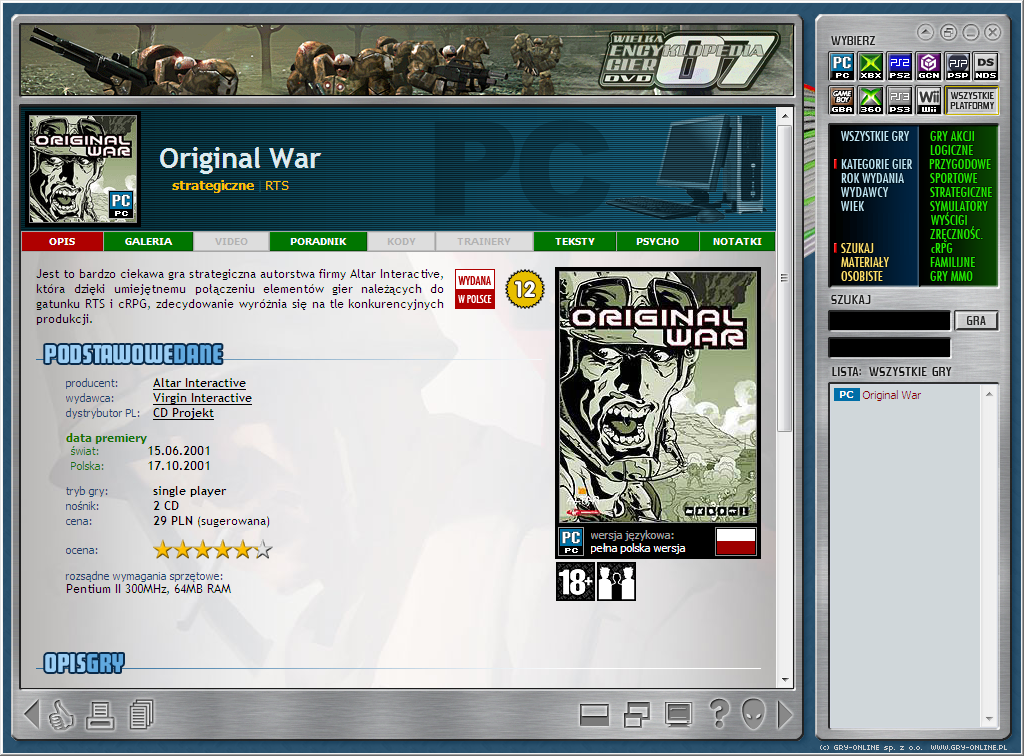
Task: Click the Polish flag language icon
Action: [735, 541]
